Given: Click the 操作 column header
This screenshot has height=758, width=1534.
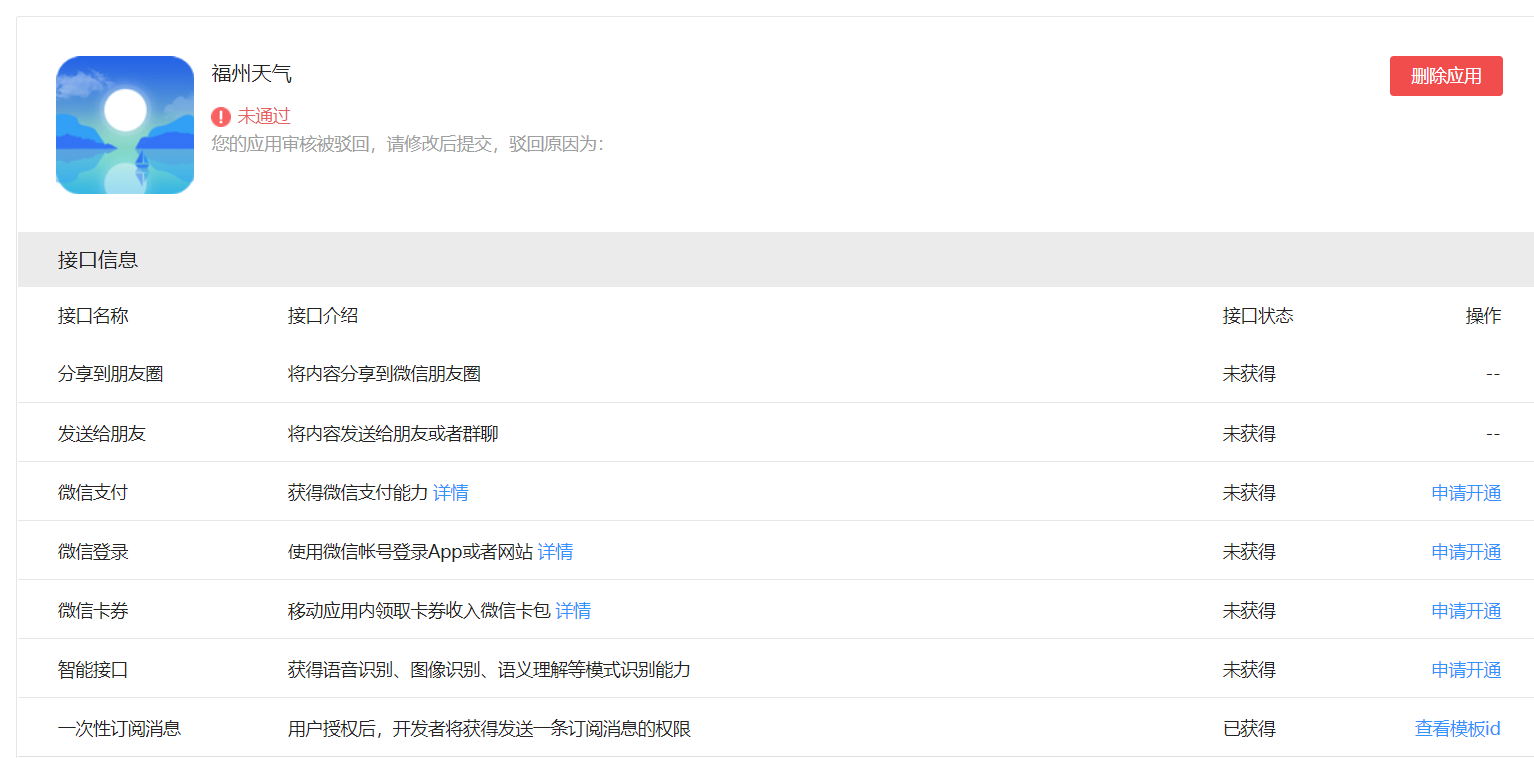Looking at the screenshot, I should (x=1484, y=316).
